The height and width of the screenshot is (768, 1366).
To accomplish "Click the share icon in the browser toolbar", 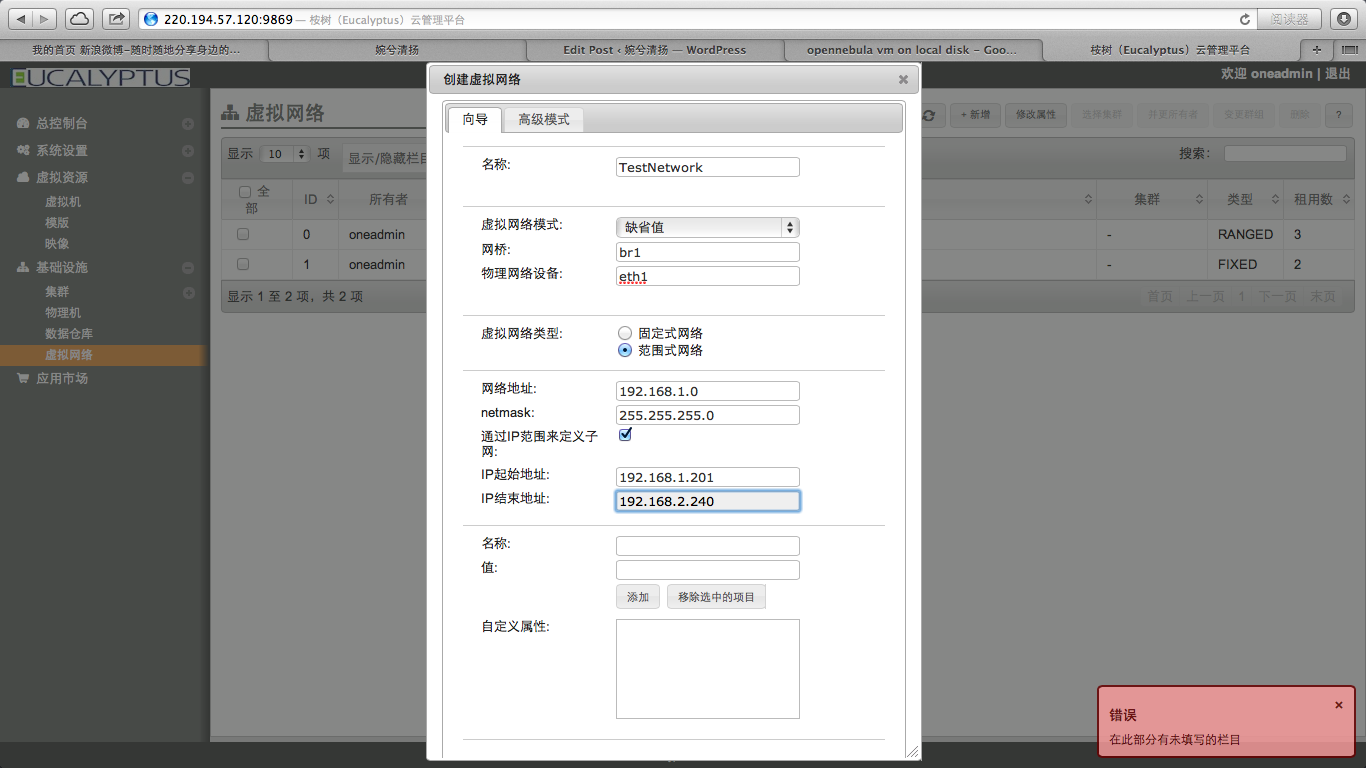I will click(116, 19).
